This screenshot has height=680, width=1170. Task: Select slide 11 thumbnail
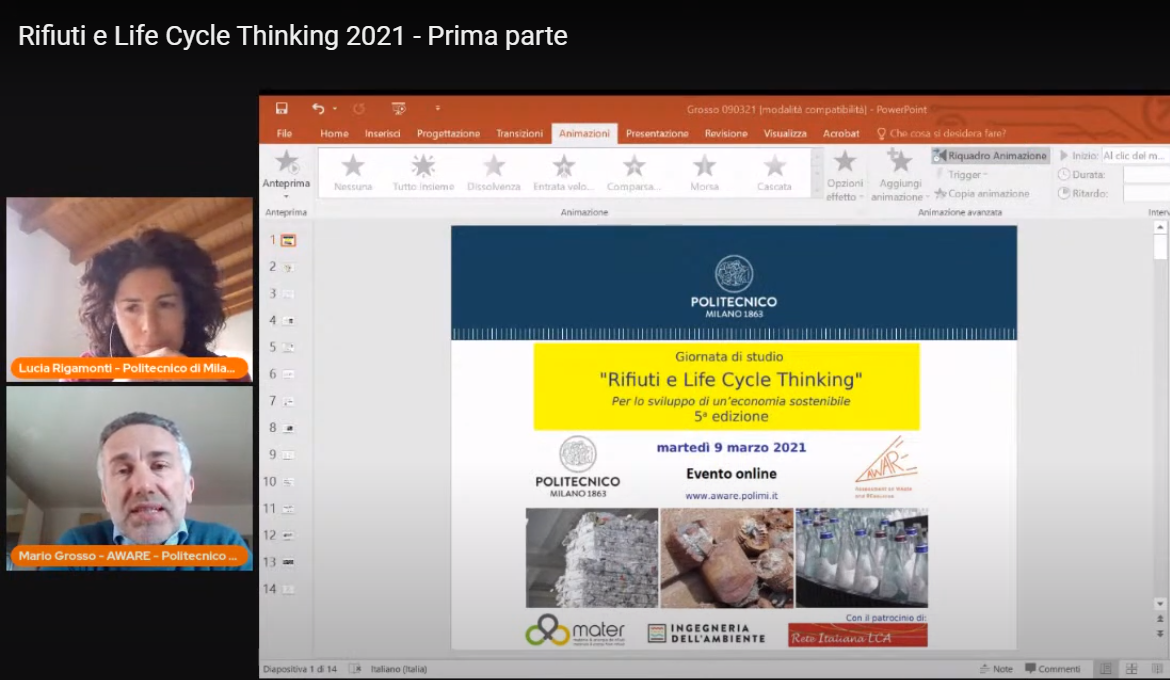288,509
